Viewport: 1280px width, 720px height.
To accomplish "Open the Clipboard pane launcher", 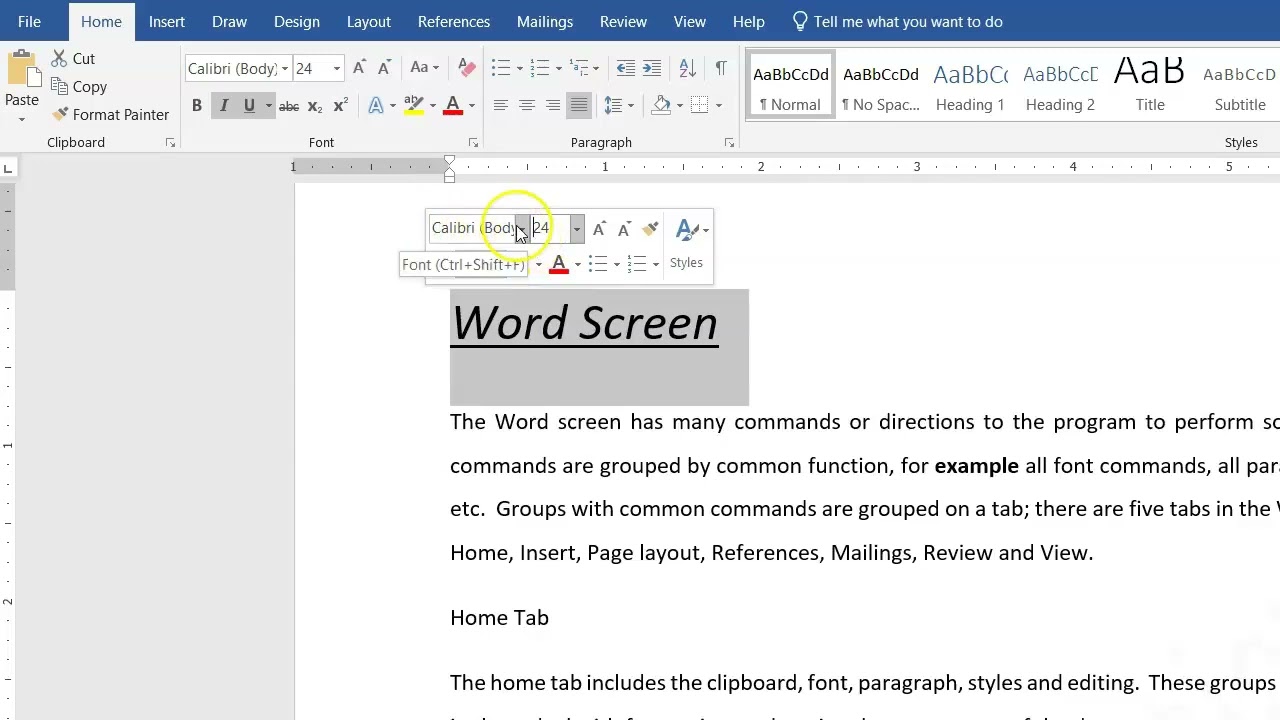I will click(170, 143).
